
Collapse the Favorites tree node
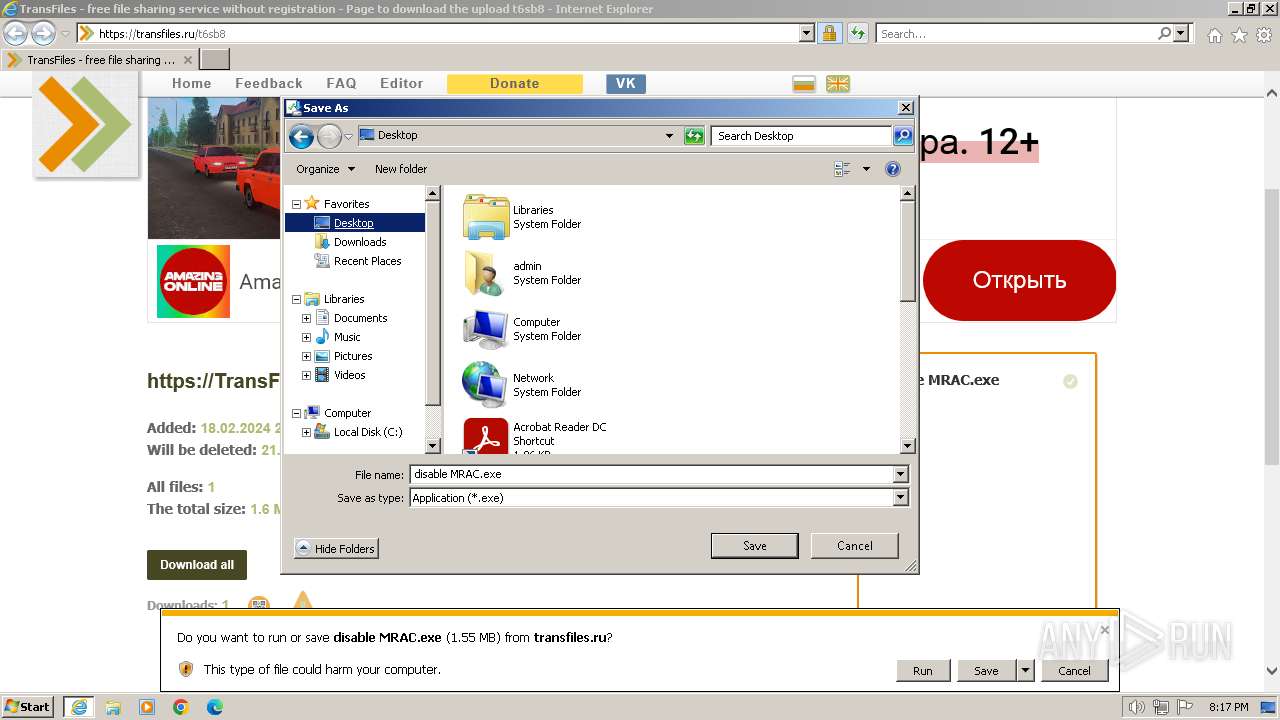[x=296, y=204]
